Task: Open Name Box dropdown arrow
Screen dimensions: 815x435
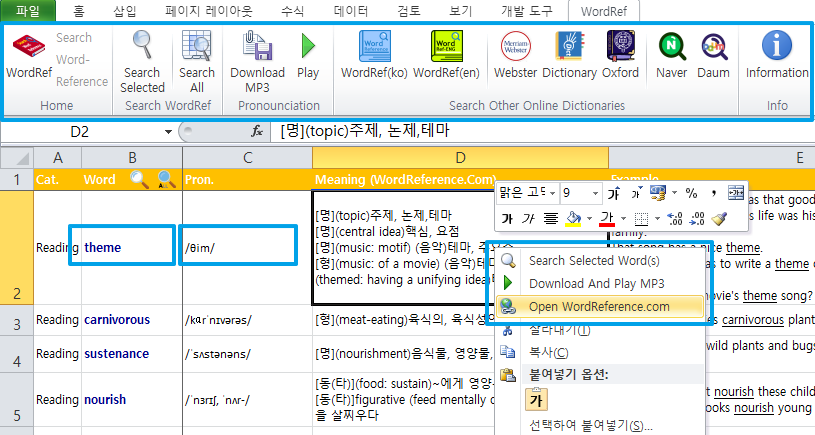Action: click(168, 132)
